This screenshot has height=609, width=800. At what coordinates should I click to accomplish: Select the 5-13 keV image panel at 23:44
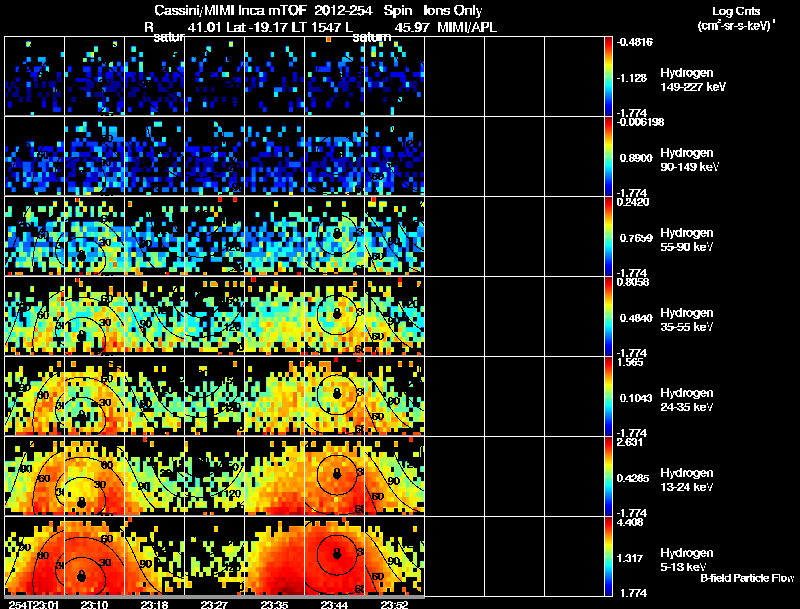[x=335, y=556]
